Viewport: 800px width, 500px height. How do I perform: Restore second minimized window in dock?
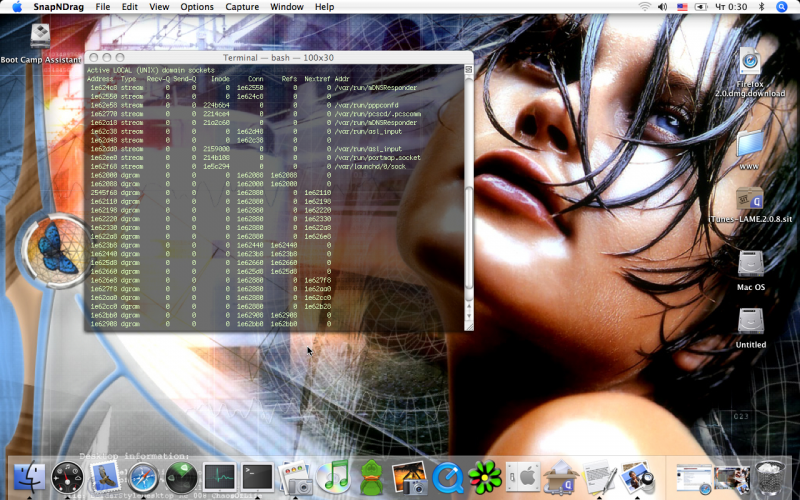click(732, 478)
